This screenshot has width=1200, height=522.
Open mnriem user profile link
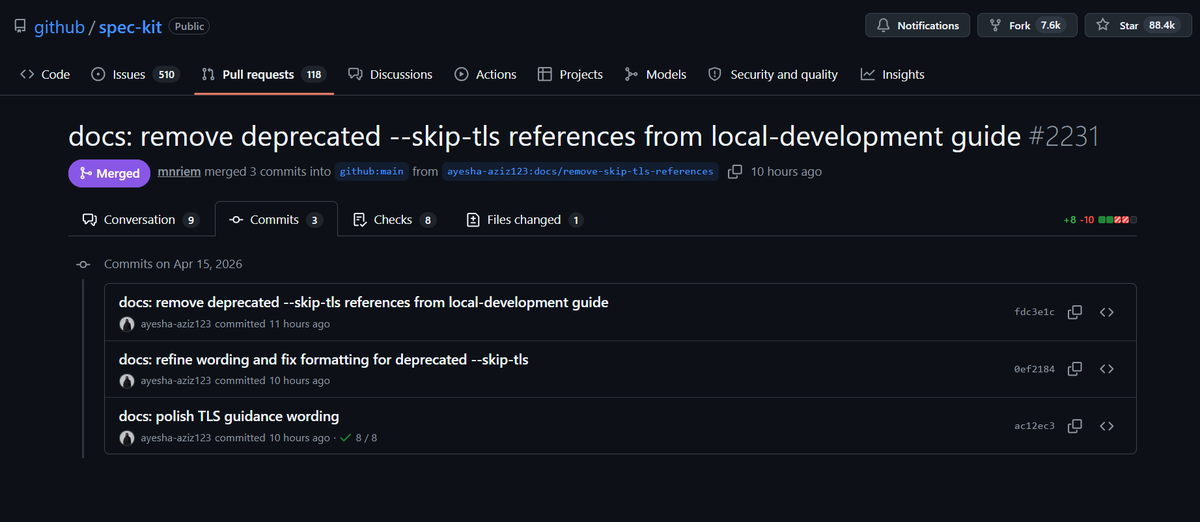point(179,172)
